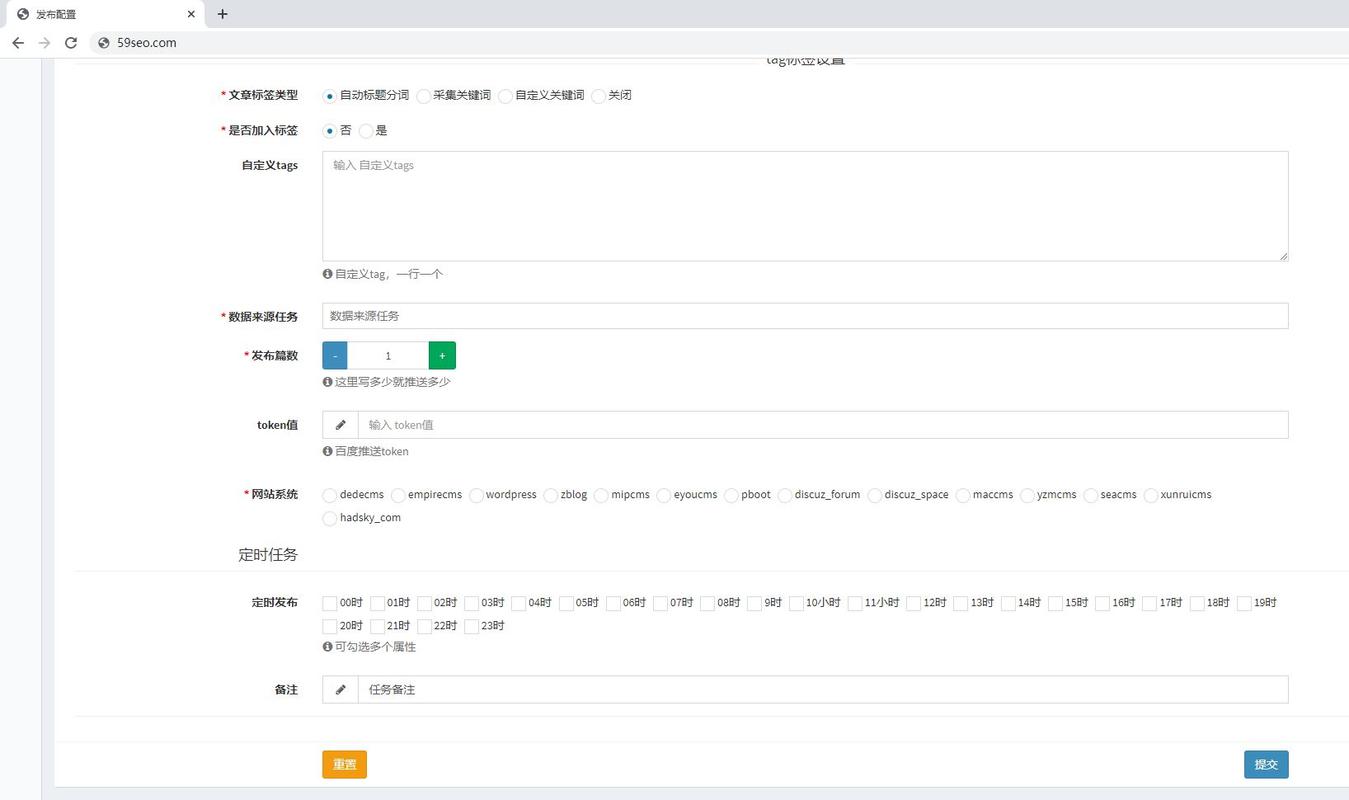This screenshot has height=800, width=1349.
Task: Click the pencil icon beside 备注 field
Action: click(x=340, y=689)
